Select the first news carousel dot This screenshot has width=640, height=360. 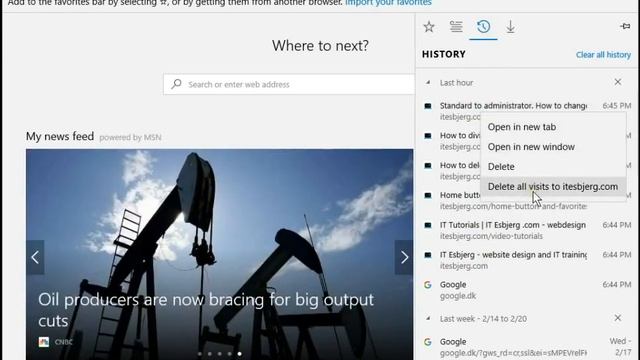(x=200, y=354)
